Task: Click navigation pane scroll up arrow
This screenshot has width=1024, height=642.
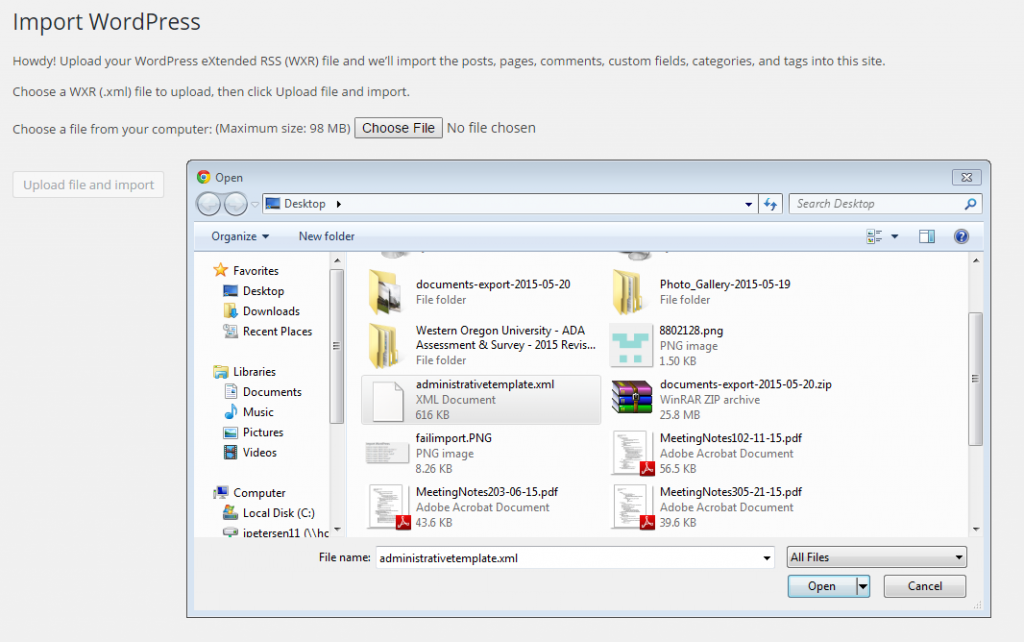Action: tap(337, 261)
